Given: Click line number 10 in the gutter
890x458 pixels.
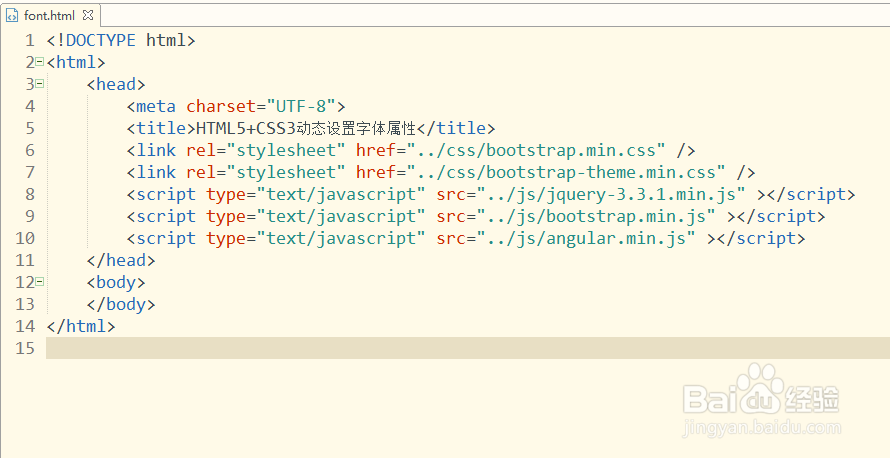Looking at the screenshot, I should coord(25,238).
